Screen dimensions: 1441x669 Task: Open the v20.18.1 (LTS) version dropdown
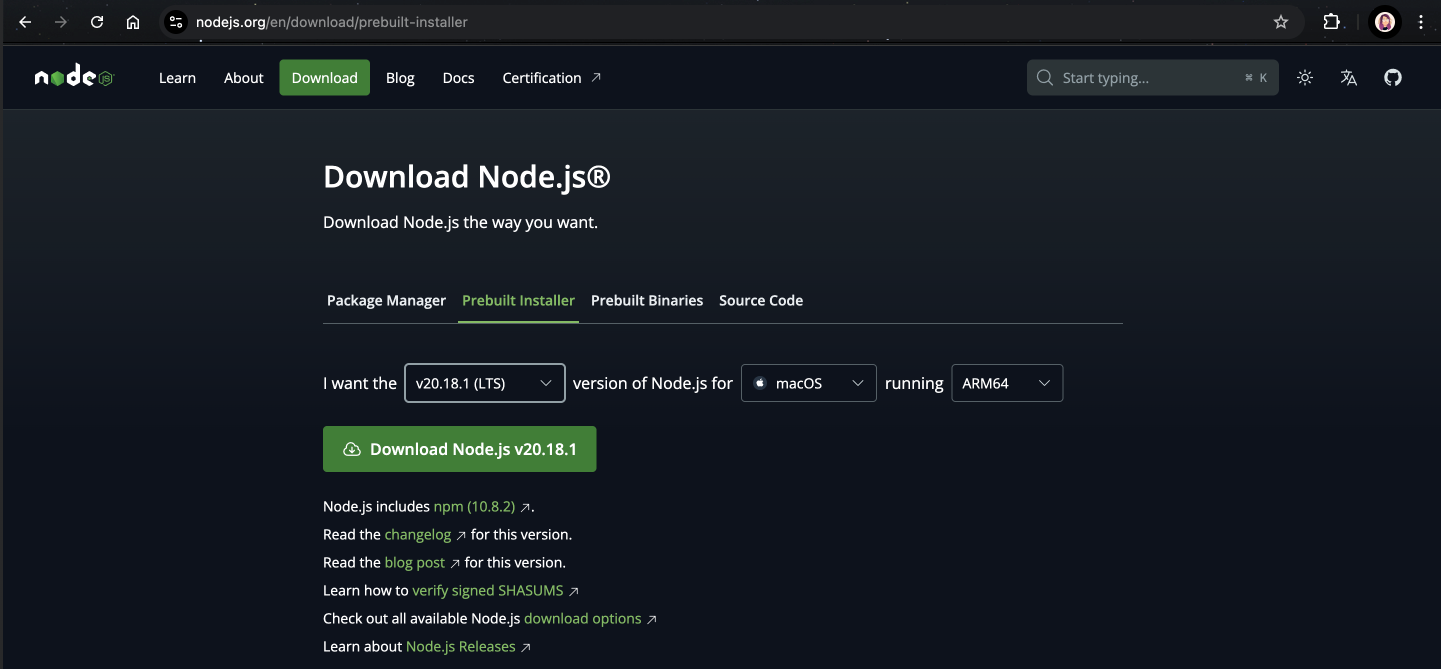(x=485, y=383)
